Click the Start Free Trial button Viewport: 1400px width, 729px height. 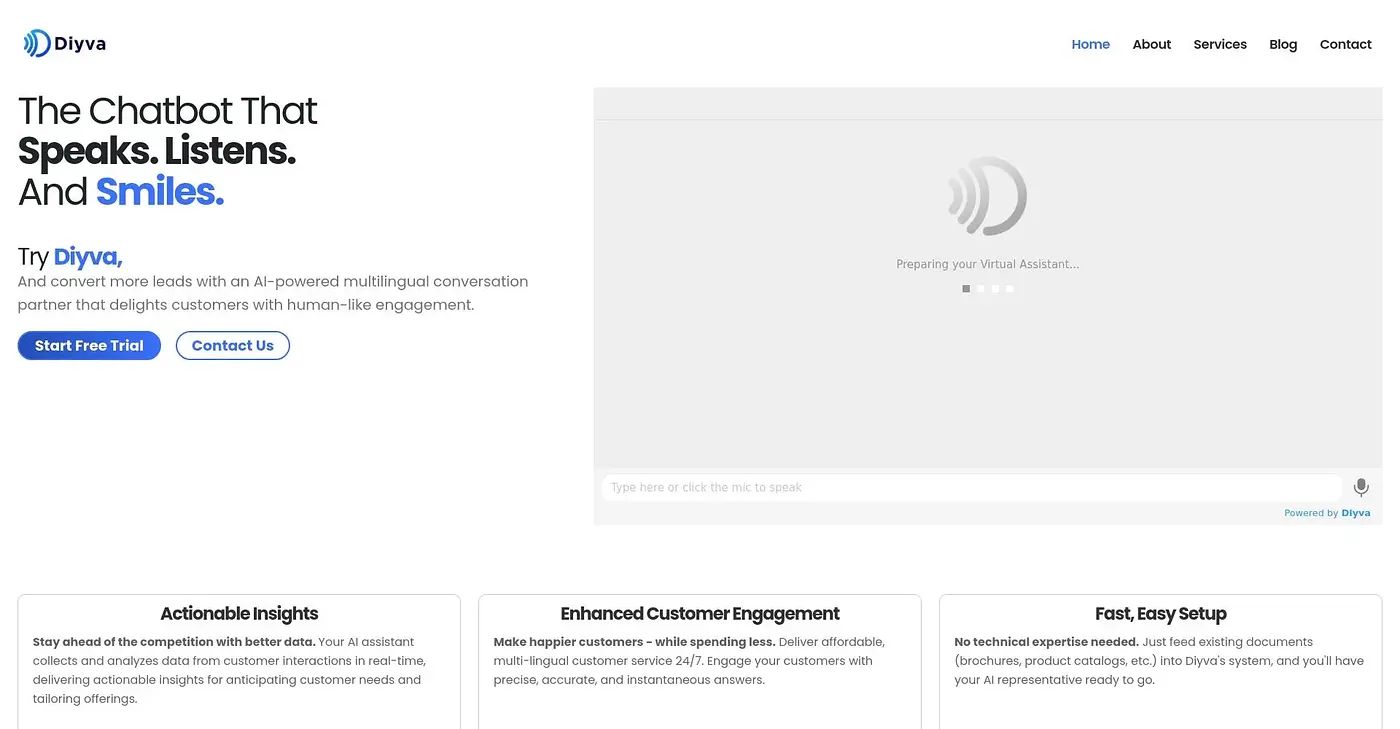(x=89, y=346)
